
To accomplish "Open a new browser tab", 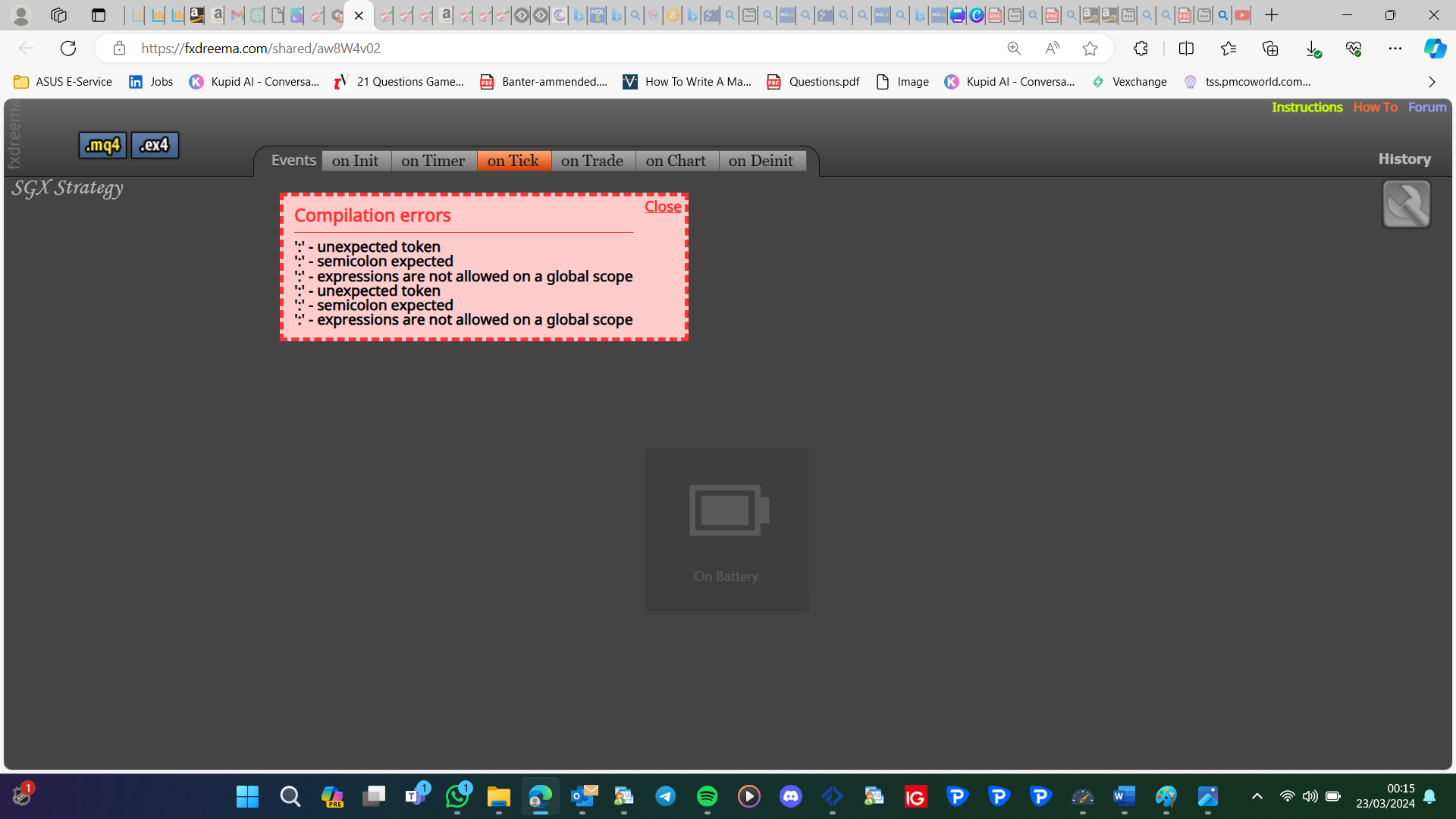I will (1272, 15).
